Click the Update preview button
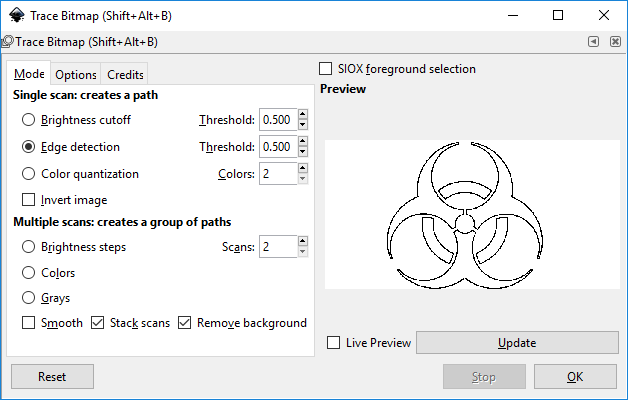 (517, 343)
